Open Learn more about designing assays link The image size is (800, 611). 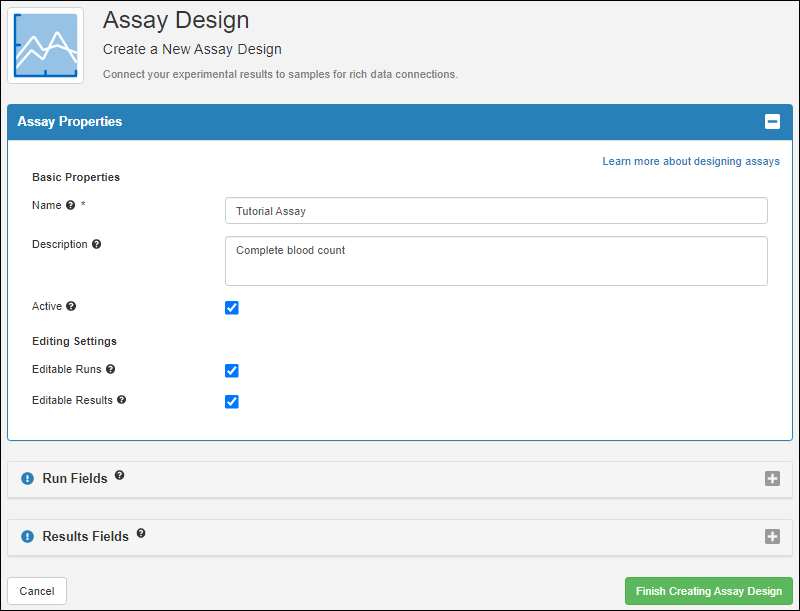coord(690,161)
